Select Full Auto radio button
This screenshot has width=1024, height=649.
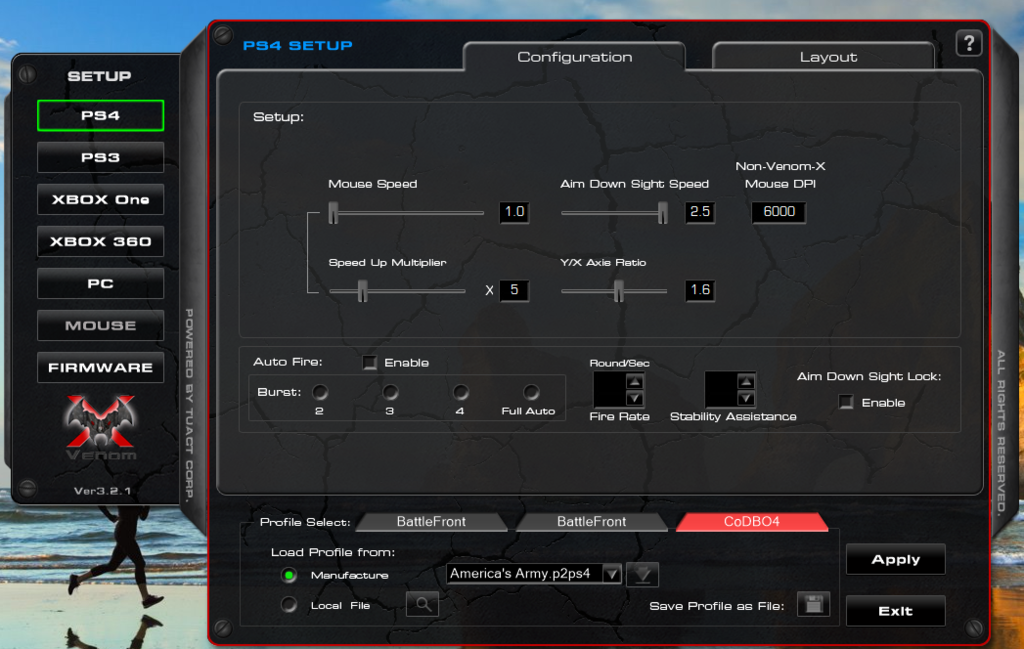tap(531, 392)
